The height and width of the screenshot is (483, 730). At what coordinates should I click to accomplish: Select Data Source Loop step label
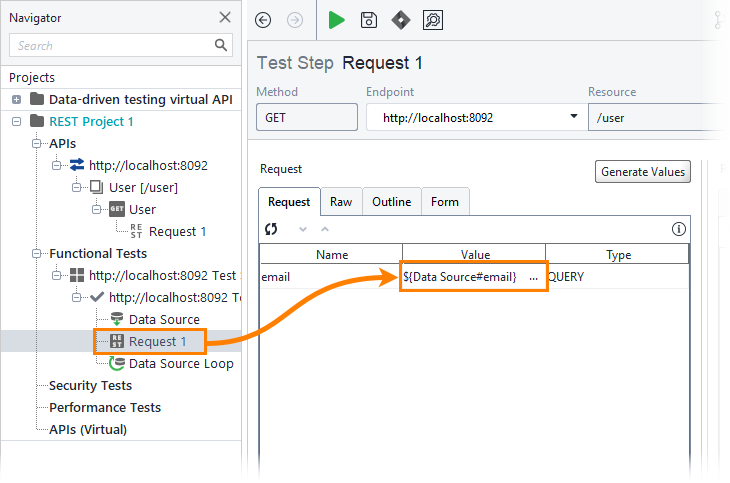click(x=181, y=363)
